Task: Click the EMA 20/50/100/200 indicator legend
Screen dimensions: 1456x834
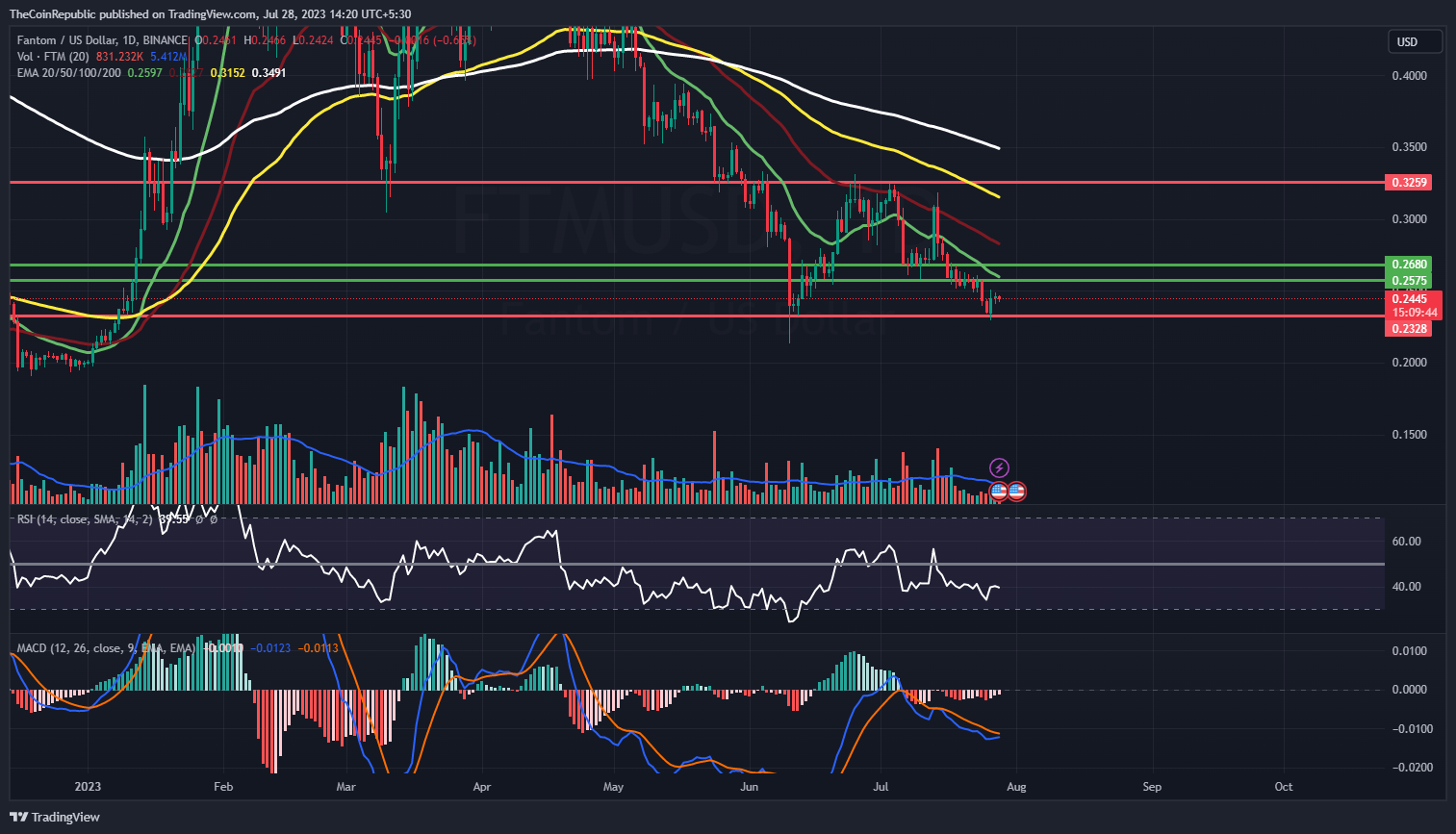Action: tap(69, 73)
